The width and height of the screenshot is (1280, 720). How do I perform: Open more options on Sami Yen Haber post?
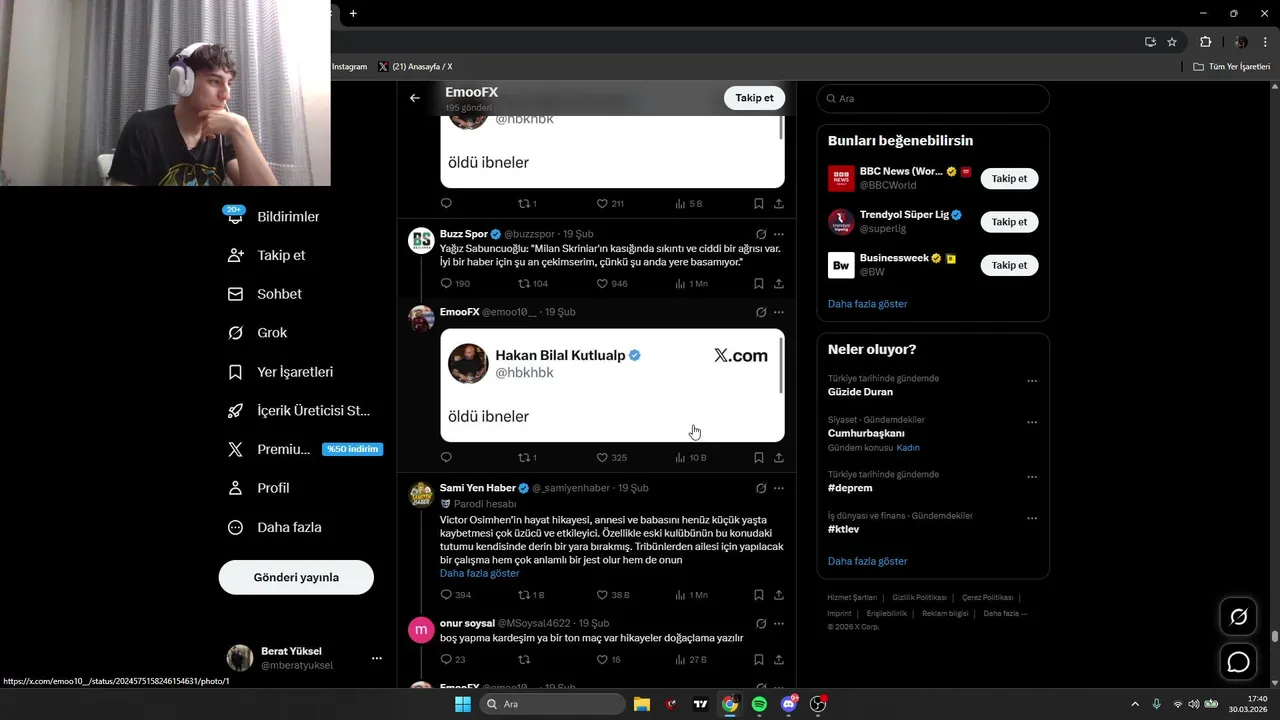pyautogui.click(x=779, y=488)
